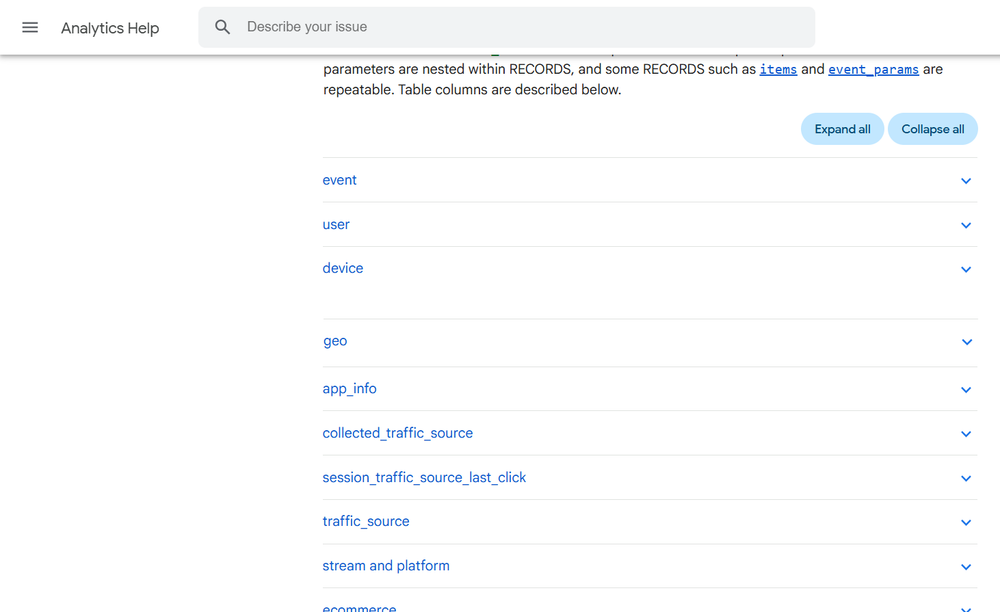The width and height of the screenshot is (1000, 612).
Task: Open session_traffic_source_last_click section
Action: click(424, 478)
